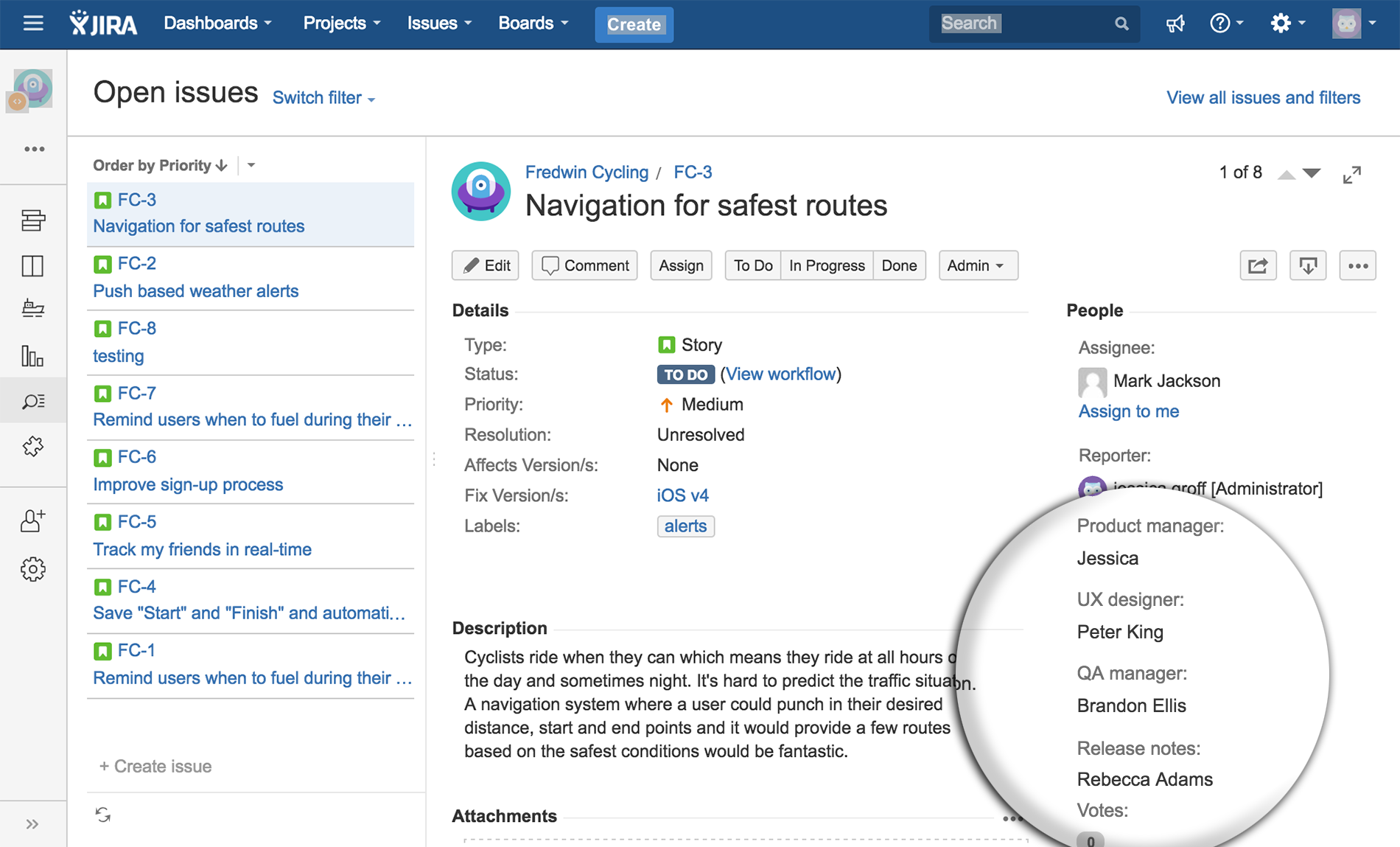
Task: Open Fredwin Cycling breadcrumb link
Action: [x=587, y=172]
